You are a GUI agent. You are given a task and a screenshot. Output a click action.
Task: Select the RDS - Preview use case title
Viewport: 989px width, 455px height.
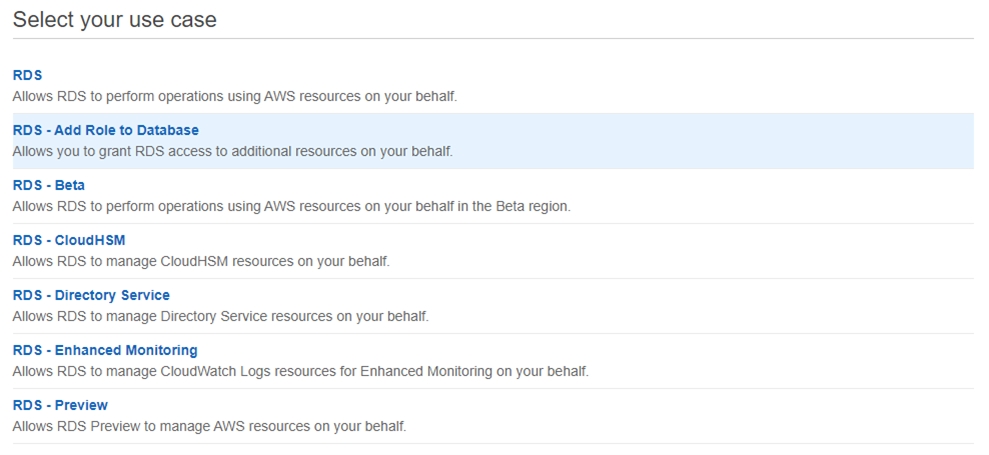pyautogui.click(x=60, y=405)
